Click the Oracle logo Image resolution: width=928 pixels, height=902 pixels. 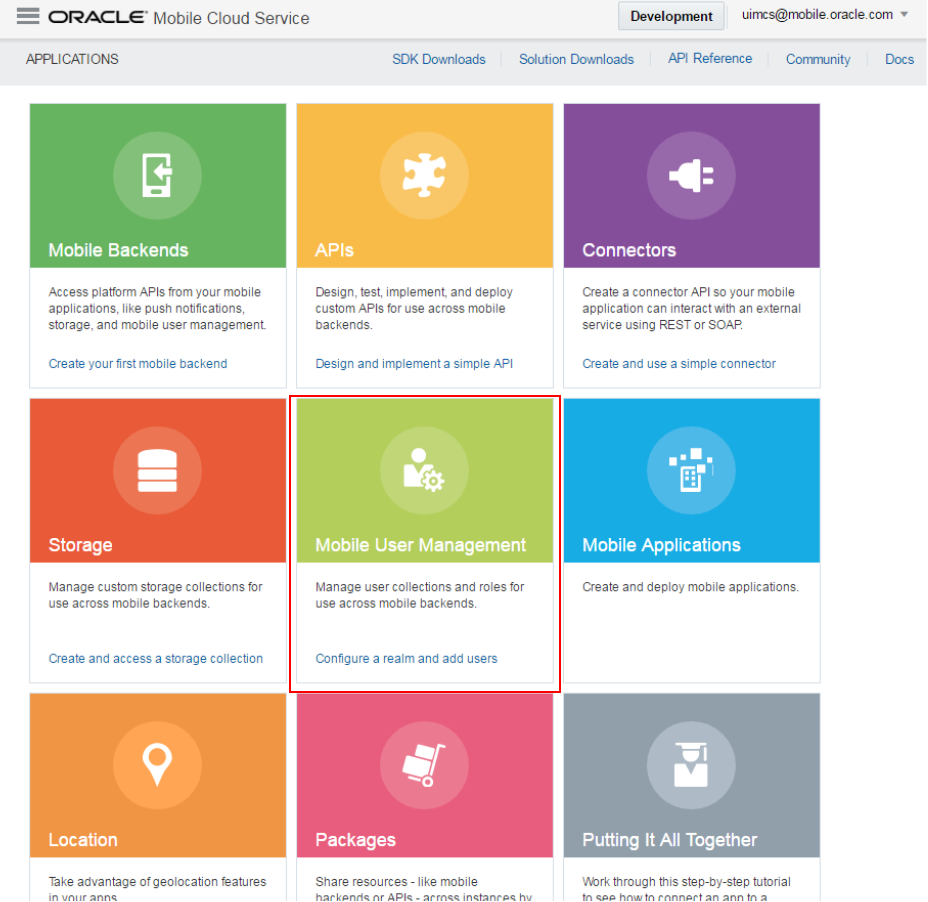pos(97,17)
